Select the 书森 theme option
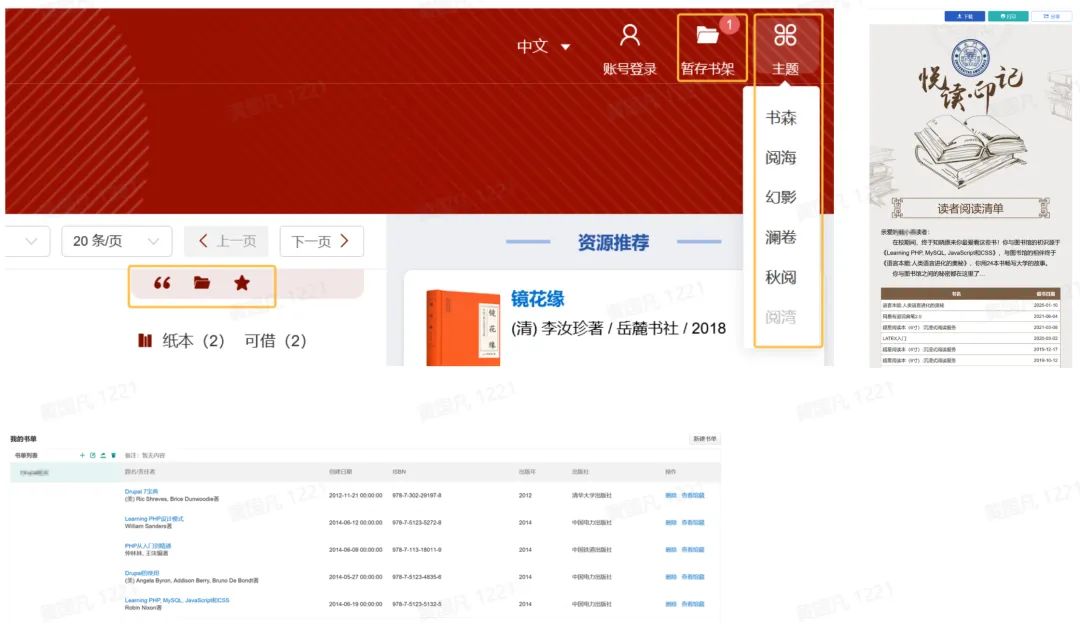The image size is (1080, 630). click(781, 118)
